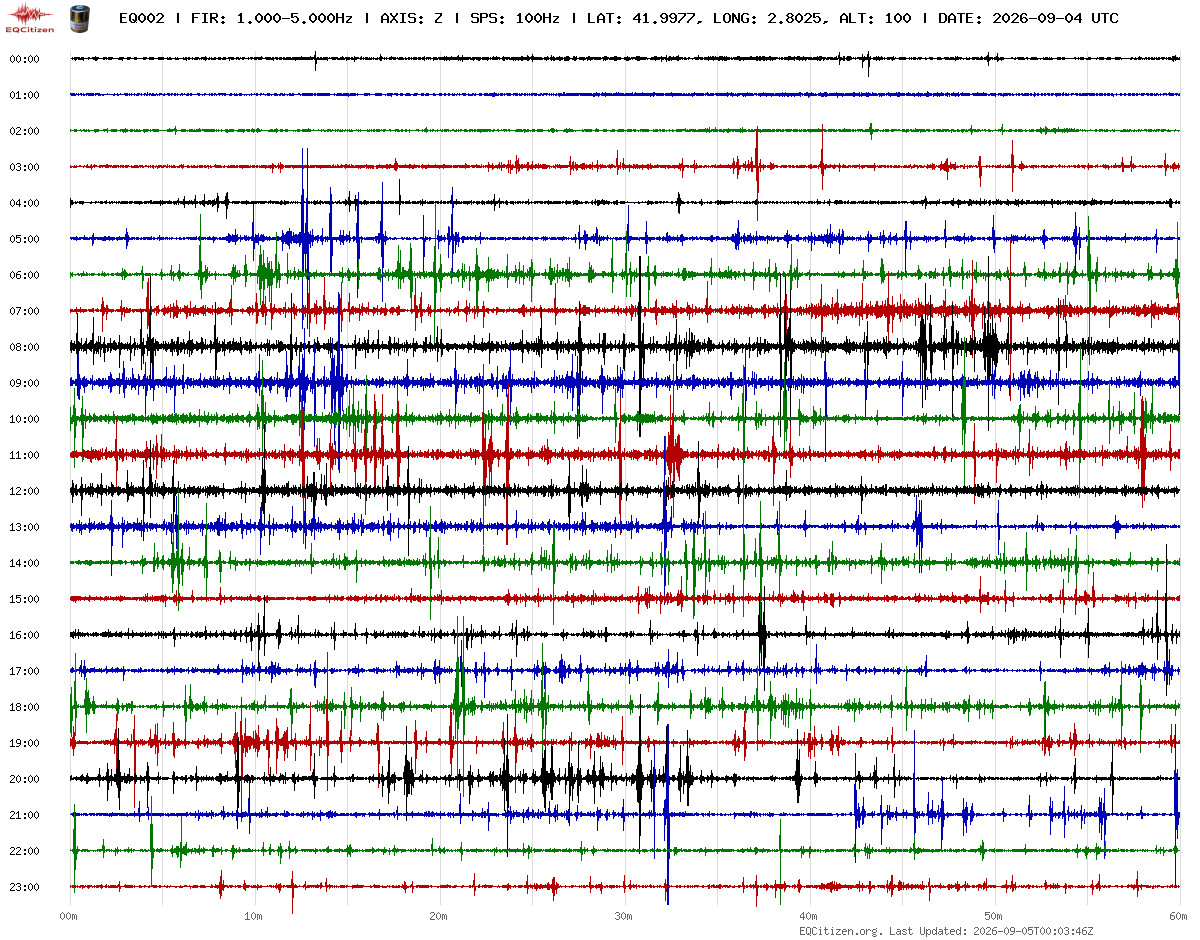Click the 04:00 hour label
Image resolution: width=1200 pixels, height=940 pixels.
[24, 203]
